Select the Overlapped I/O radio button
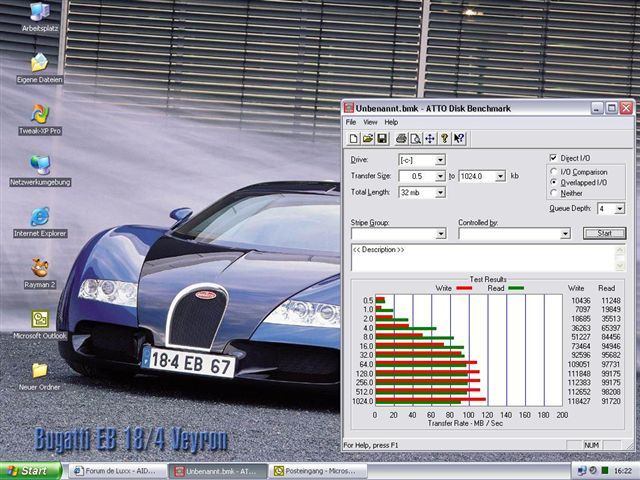This screenshot has width=640, height=480. pyautogui.click(x=554, y=182)
